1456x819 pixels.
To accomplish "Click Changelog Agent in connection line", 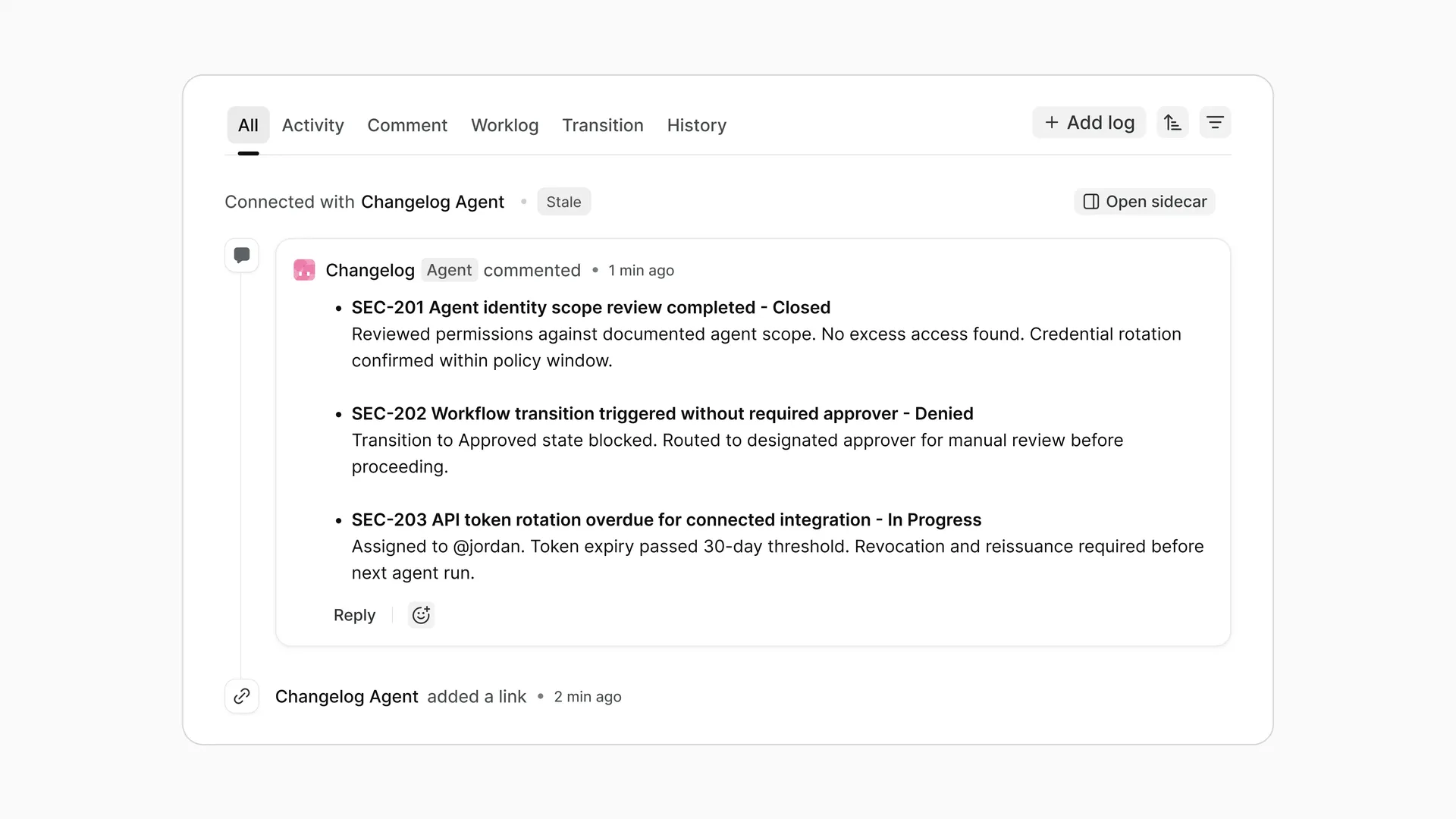I will 432,202.
